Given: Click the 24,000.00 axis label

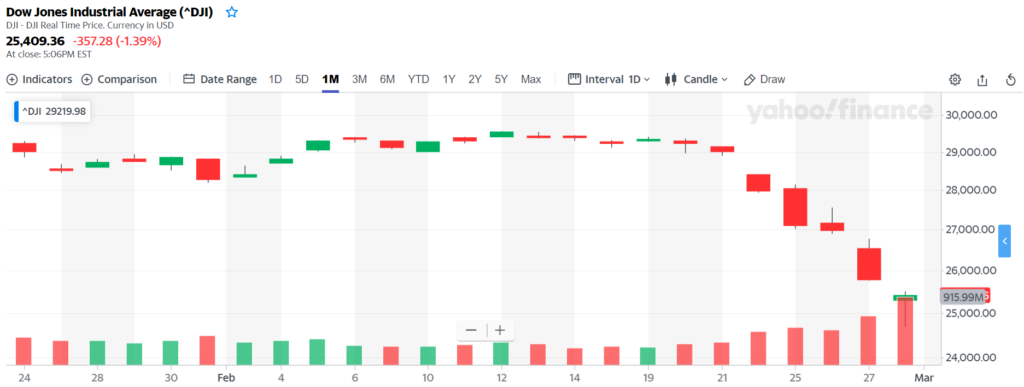Looking at the screenshot, I should (x=971, y=357).
